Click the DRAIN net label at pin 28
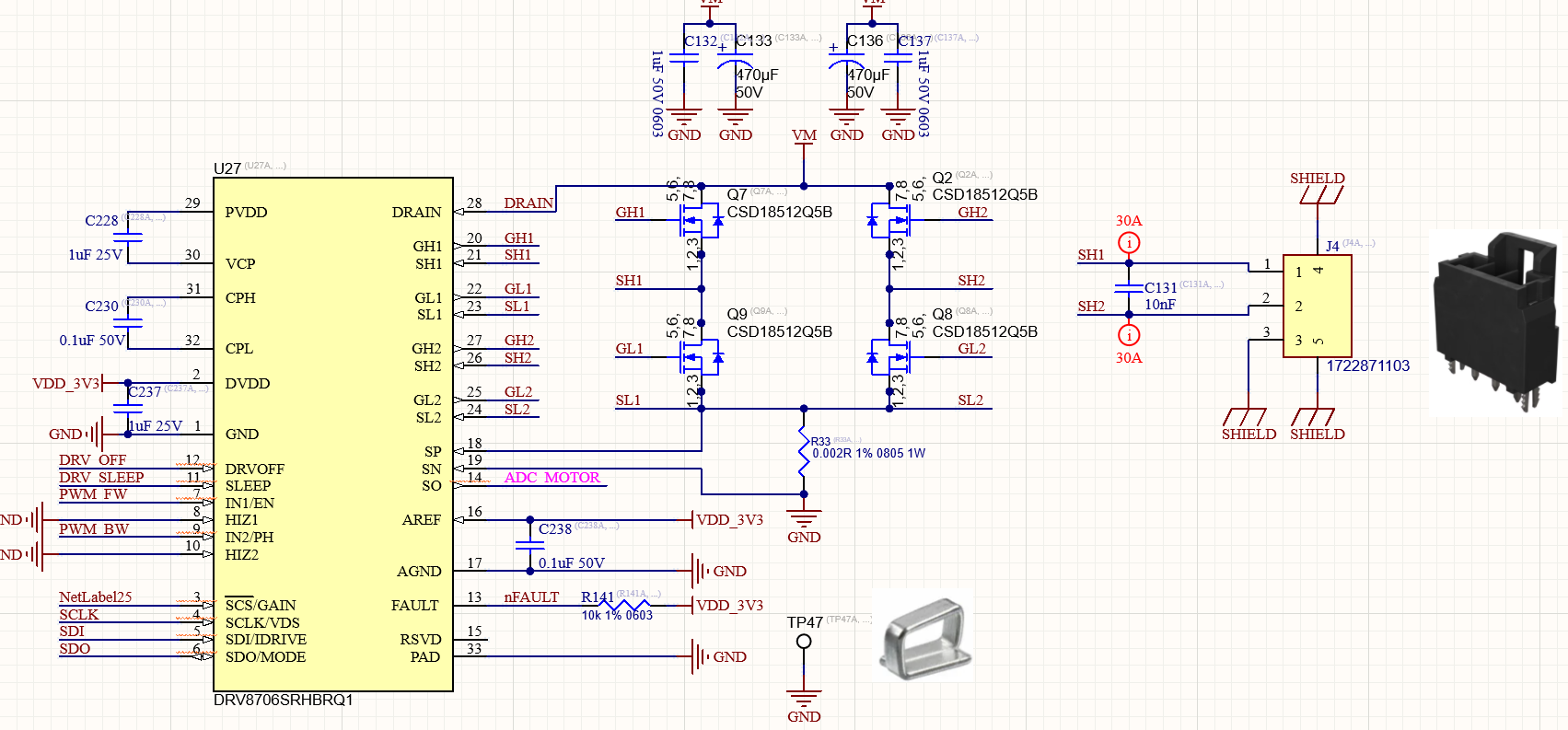Image resolution: width=1568 pixels, height=730 pixels. click(528, 203)
